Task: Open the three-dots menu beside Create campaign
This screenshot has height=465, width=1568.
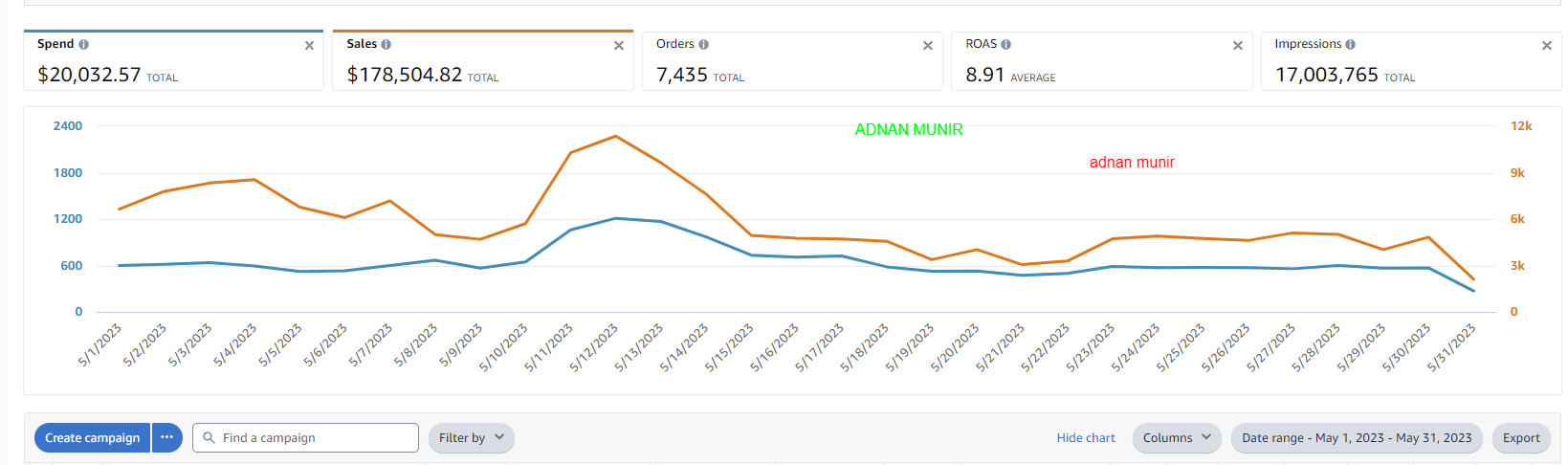Action: pos(166,438)
